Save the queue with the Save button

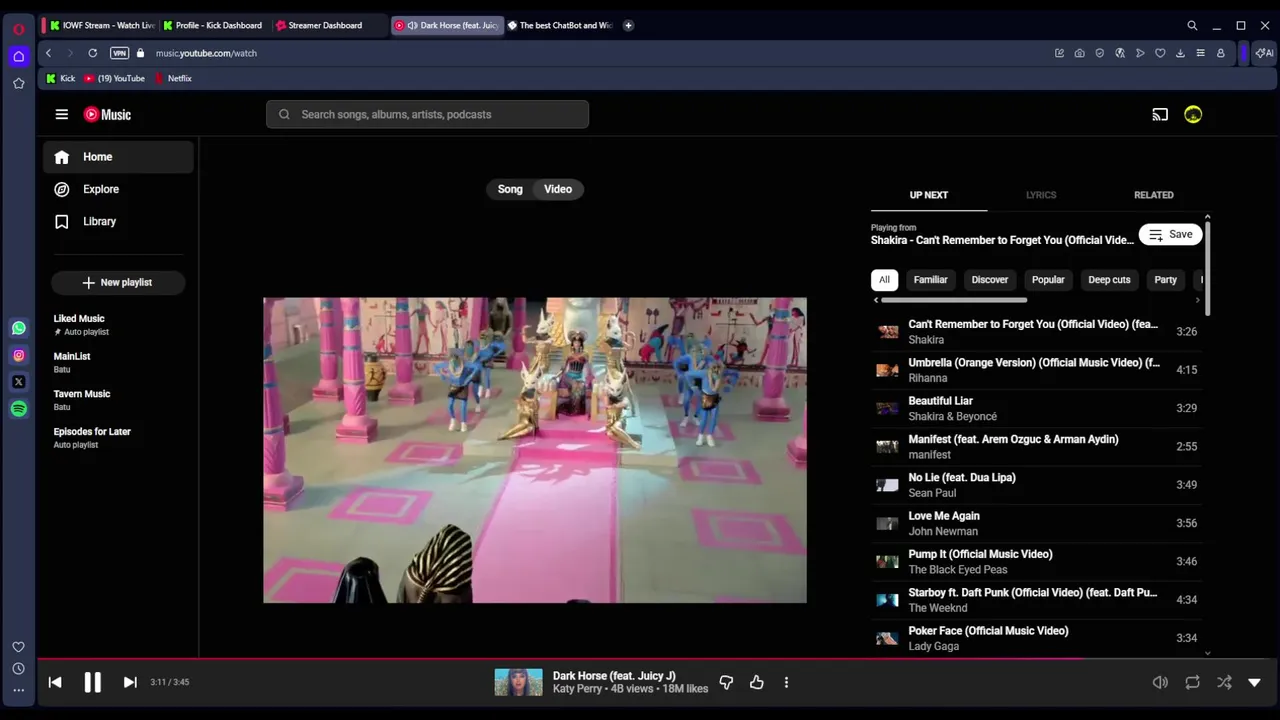(x=1170, y=234)
